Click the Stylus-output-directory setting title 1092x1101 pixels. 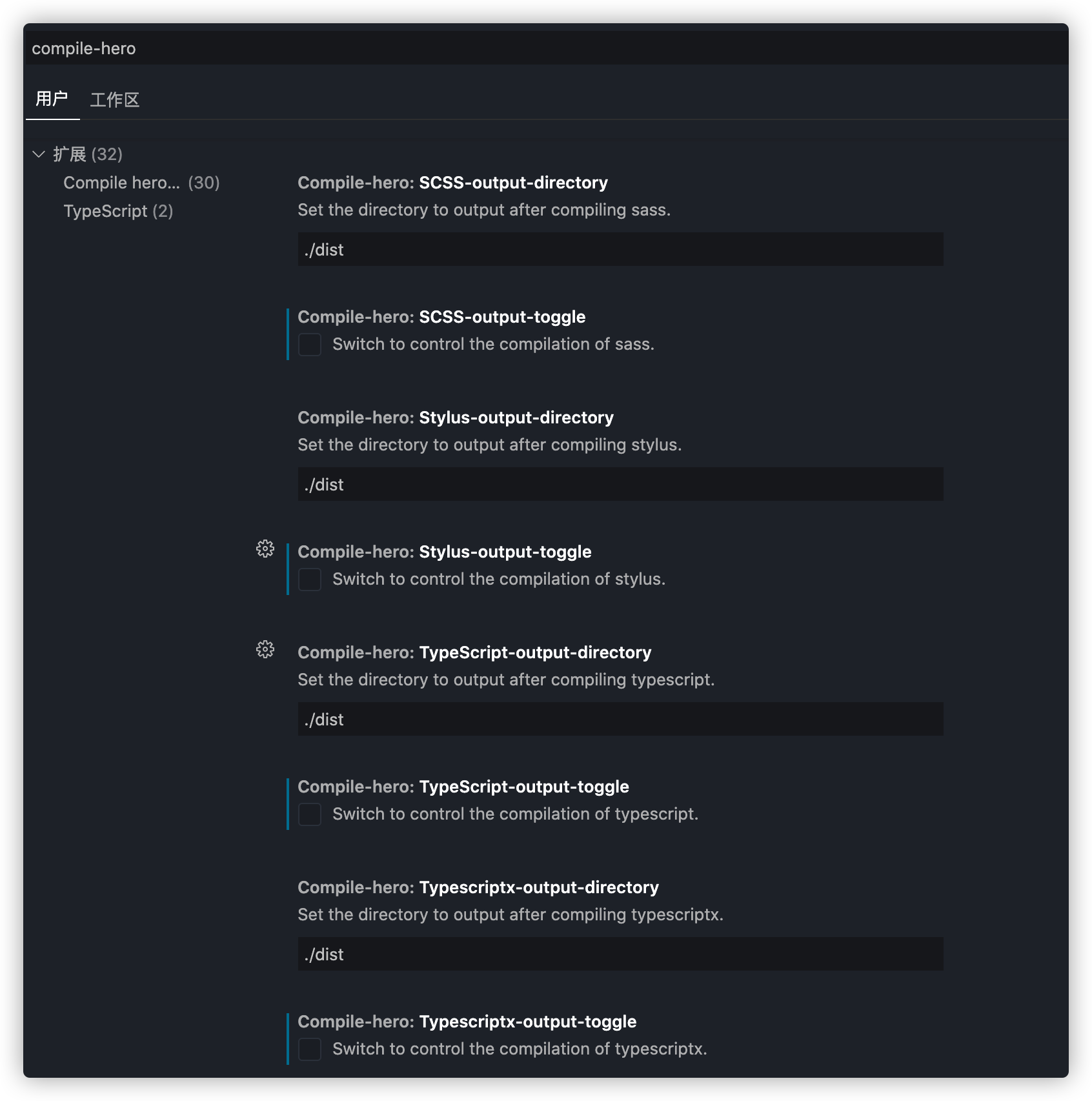coord(456,418)
